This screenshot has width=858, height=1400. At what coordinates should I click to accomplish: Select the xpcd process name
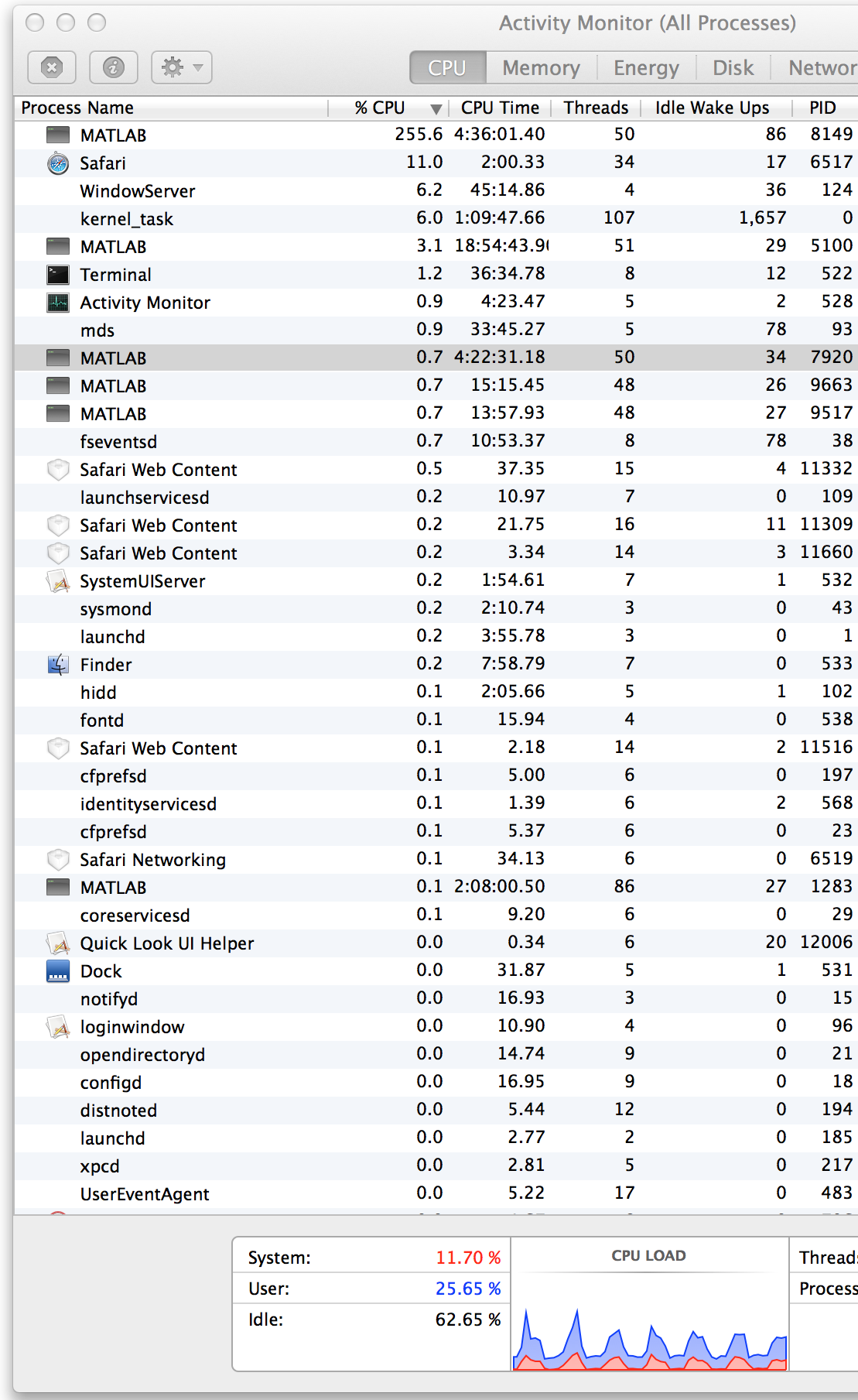click(100, 1166)
